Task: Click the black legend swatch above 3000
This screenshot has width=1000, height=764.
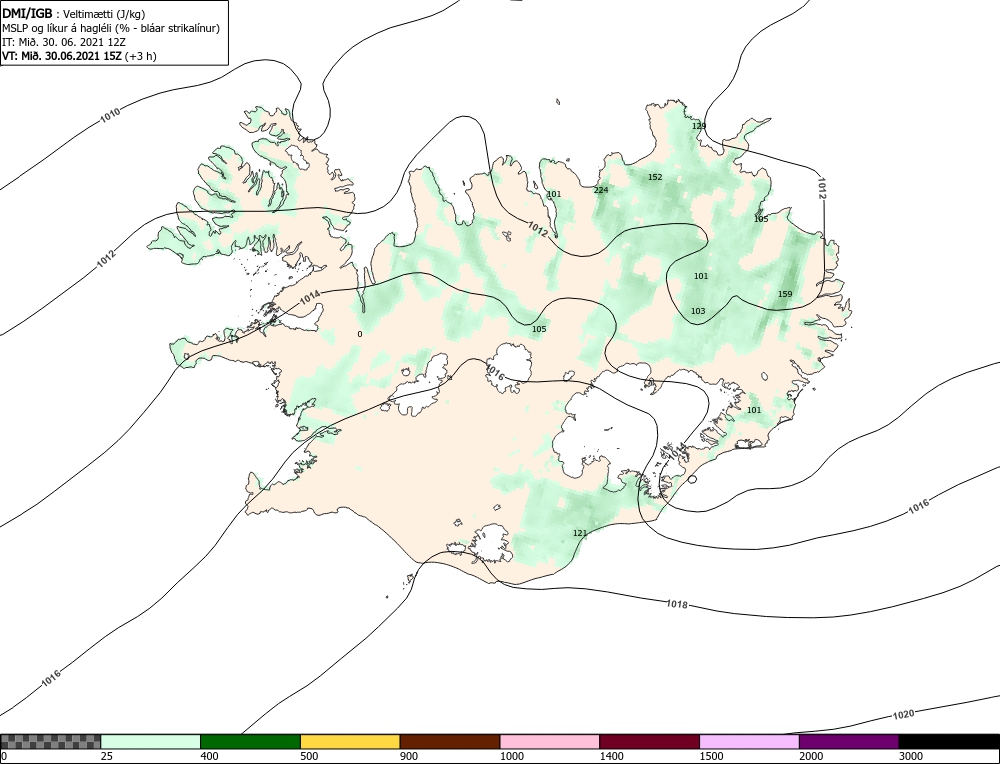Action: click(949, 741)
